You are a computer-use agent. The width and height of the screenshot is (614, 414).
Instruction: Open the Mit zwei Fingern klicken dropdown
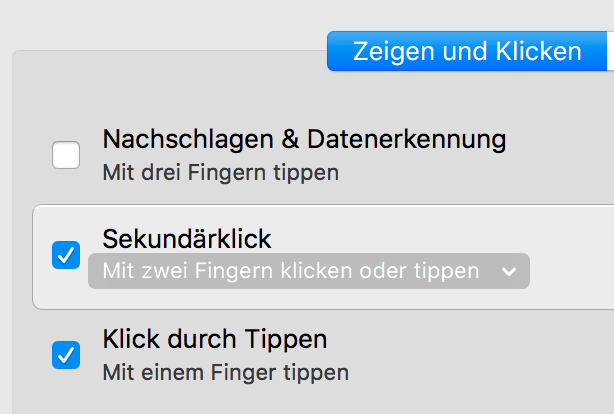pyautogui.click(x=308, y=271)
